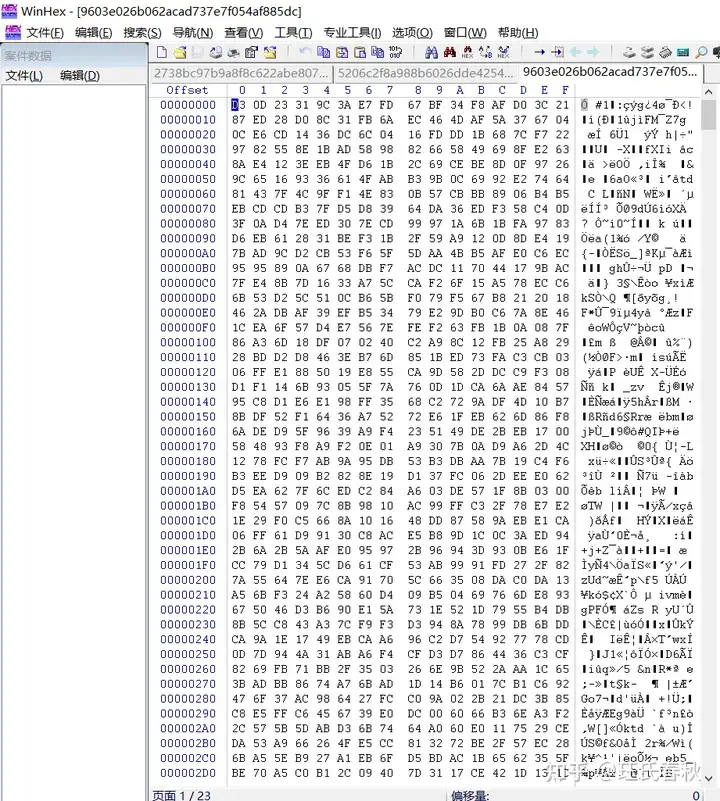Click the Modify Data 101/010 icon
The width and height of the screenshot is (720, 801).
pos(395,52)
